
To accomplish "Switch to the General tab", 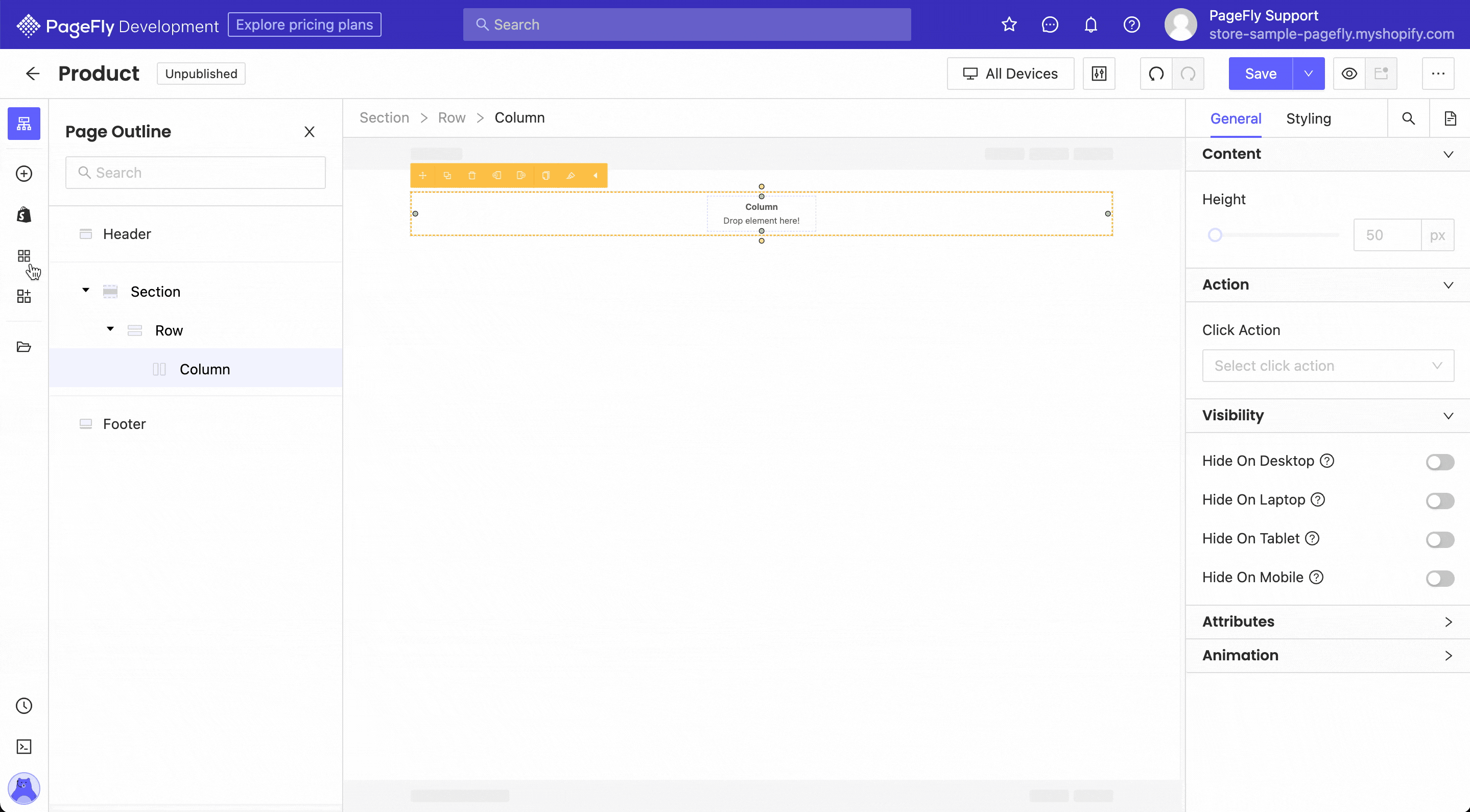I will coord(1236,118).
